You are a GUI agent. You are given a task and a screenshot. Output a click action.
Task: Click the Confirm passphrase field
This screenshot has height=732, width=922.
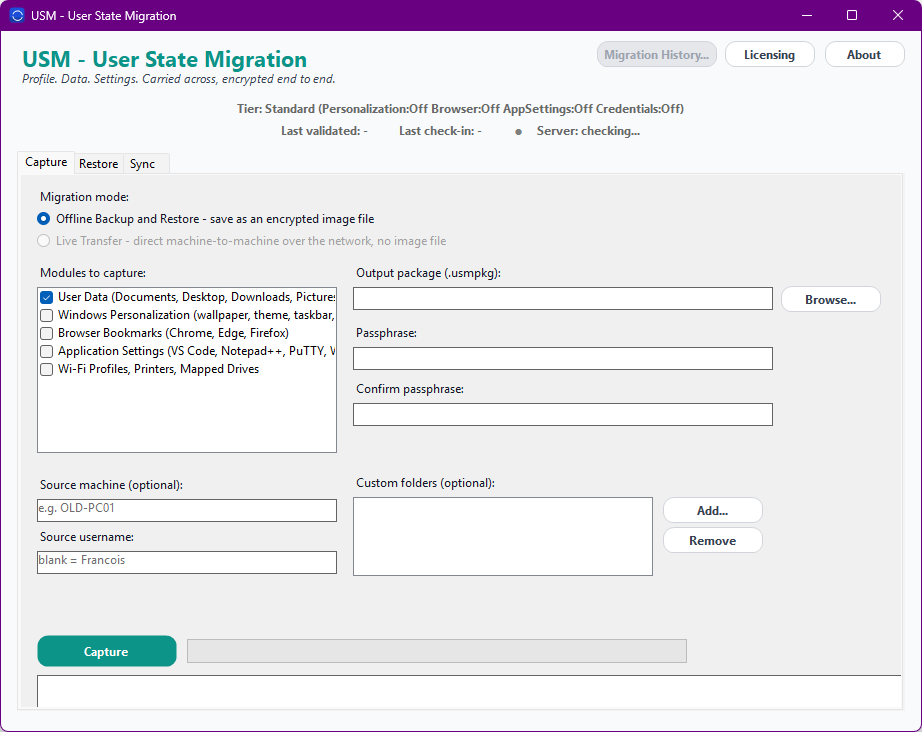563,415
